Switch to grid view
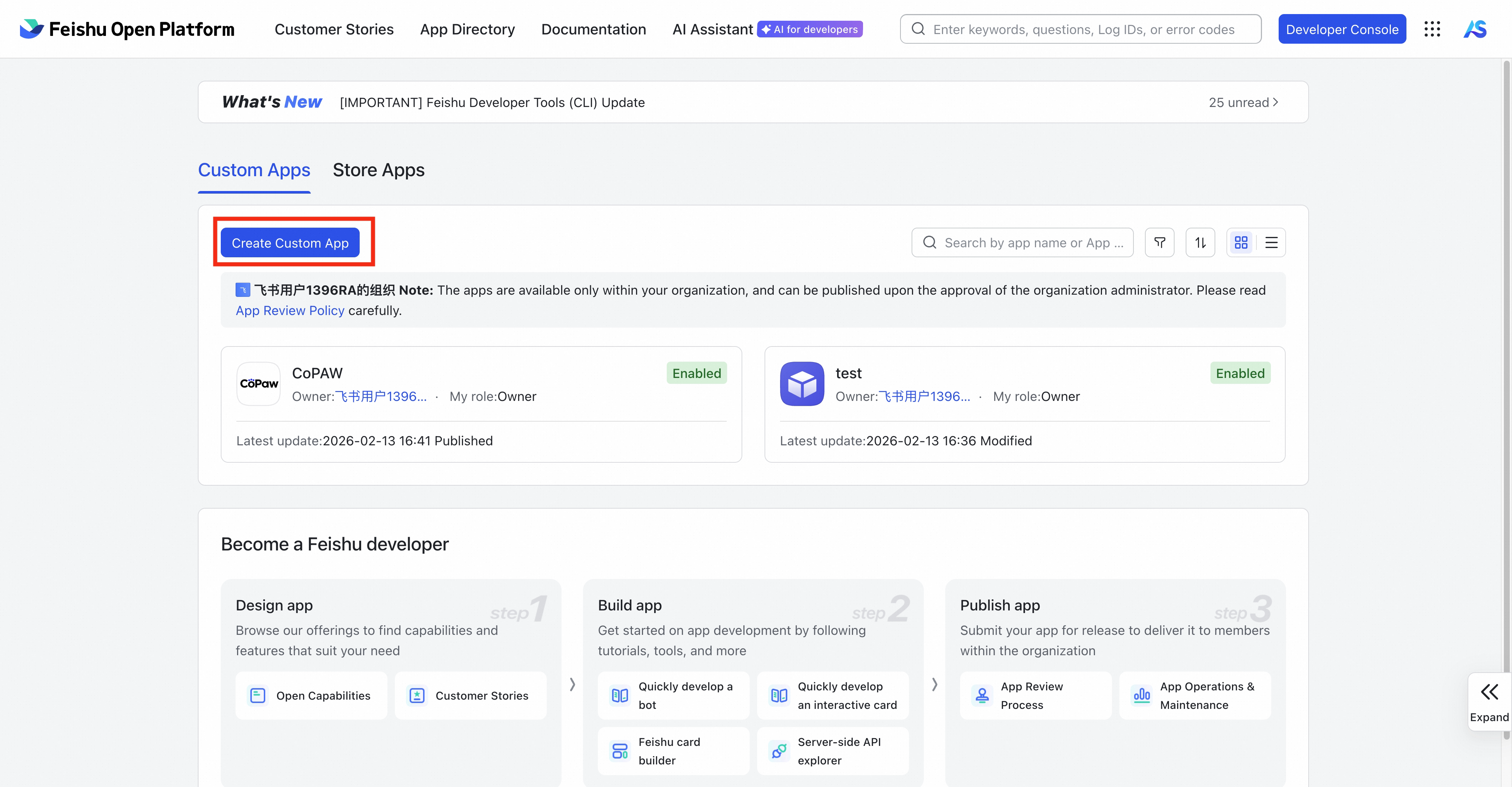This screenshot has width=1512, height=787. [x=1241, y=242]
